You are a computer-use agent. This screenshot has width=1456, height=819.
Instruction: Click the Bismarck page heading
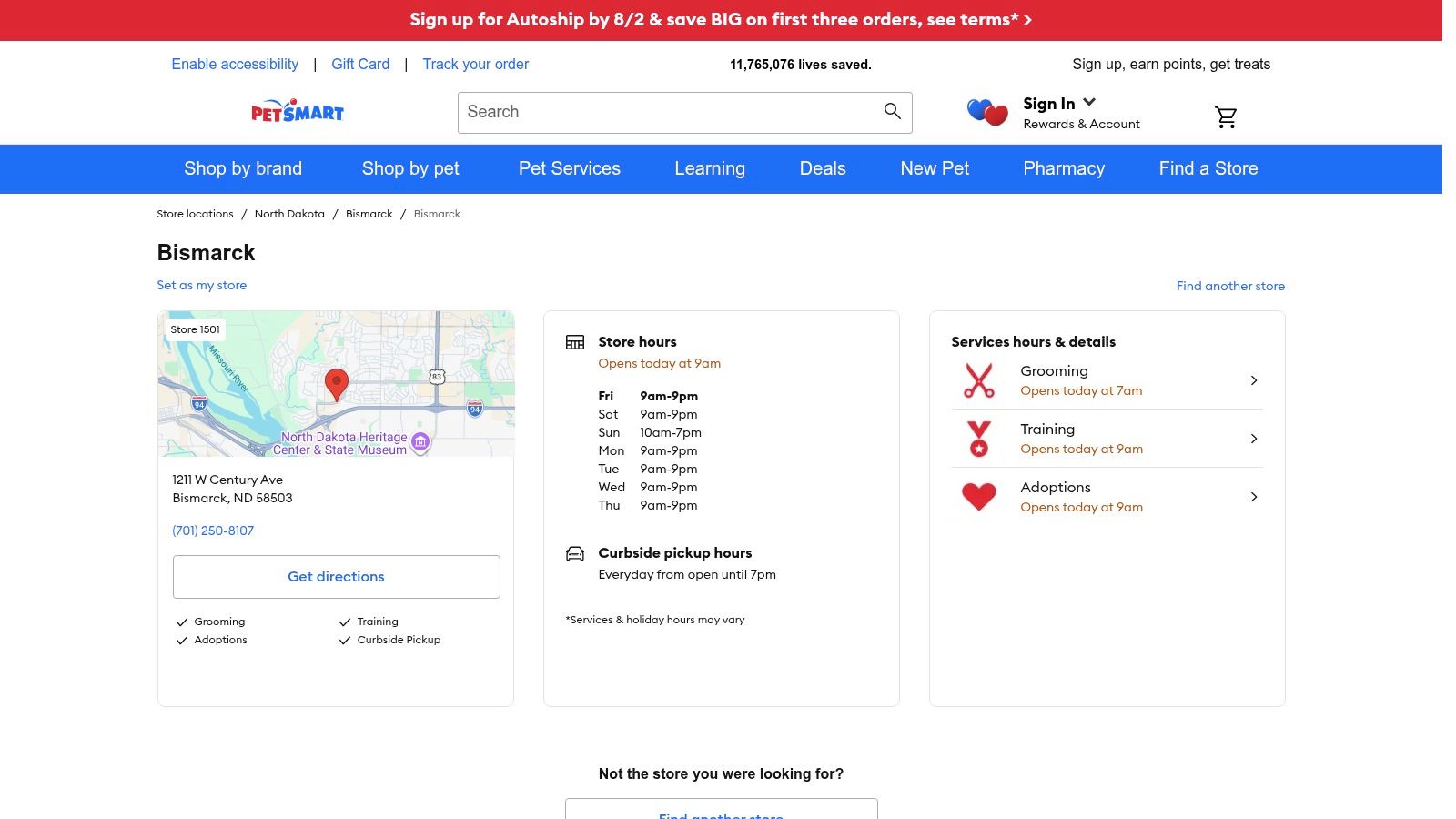point(206,252)
